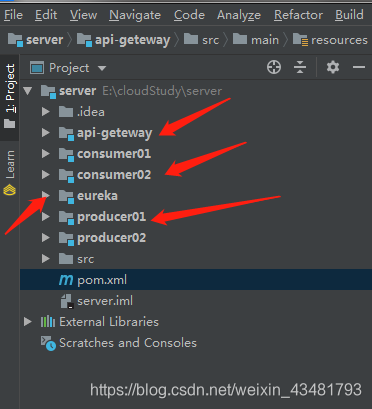Open the File menu
372x409 pixels.
[13, 15]
